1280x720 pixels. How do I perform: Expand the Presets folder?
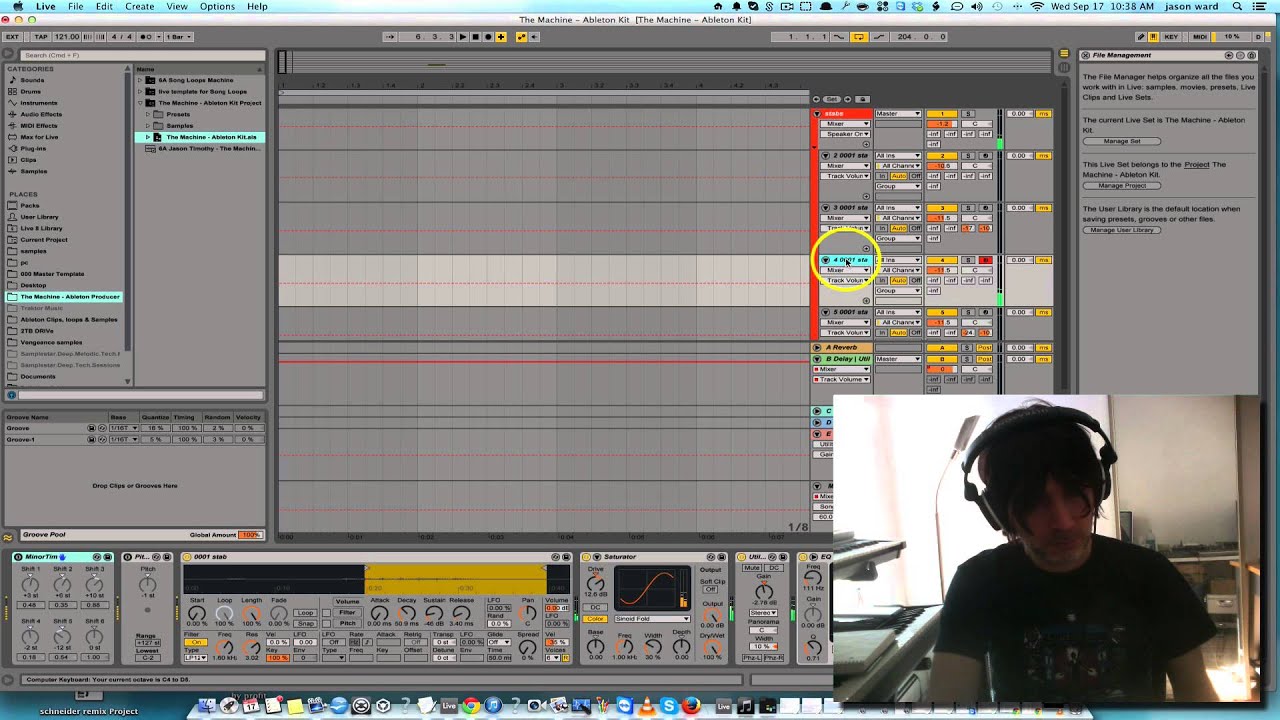point(148,114)
